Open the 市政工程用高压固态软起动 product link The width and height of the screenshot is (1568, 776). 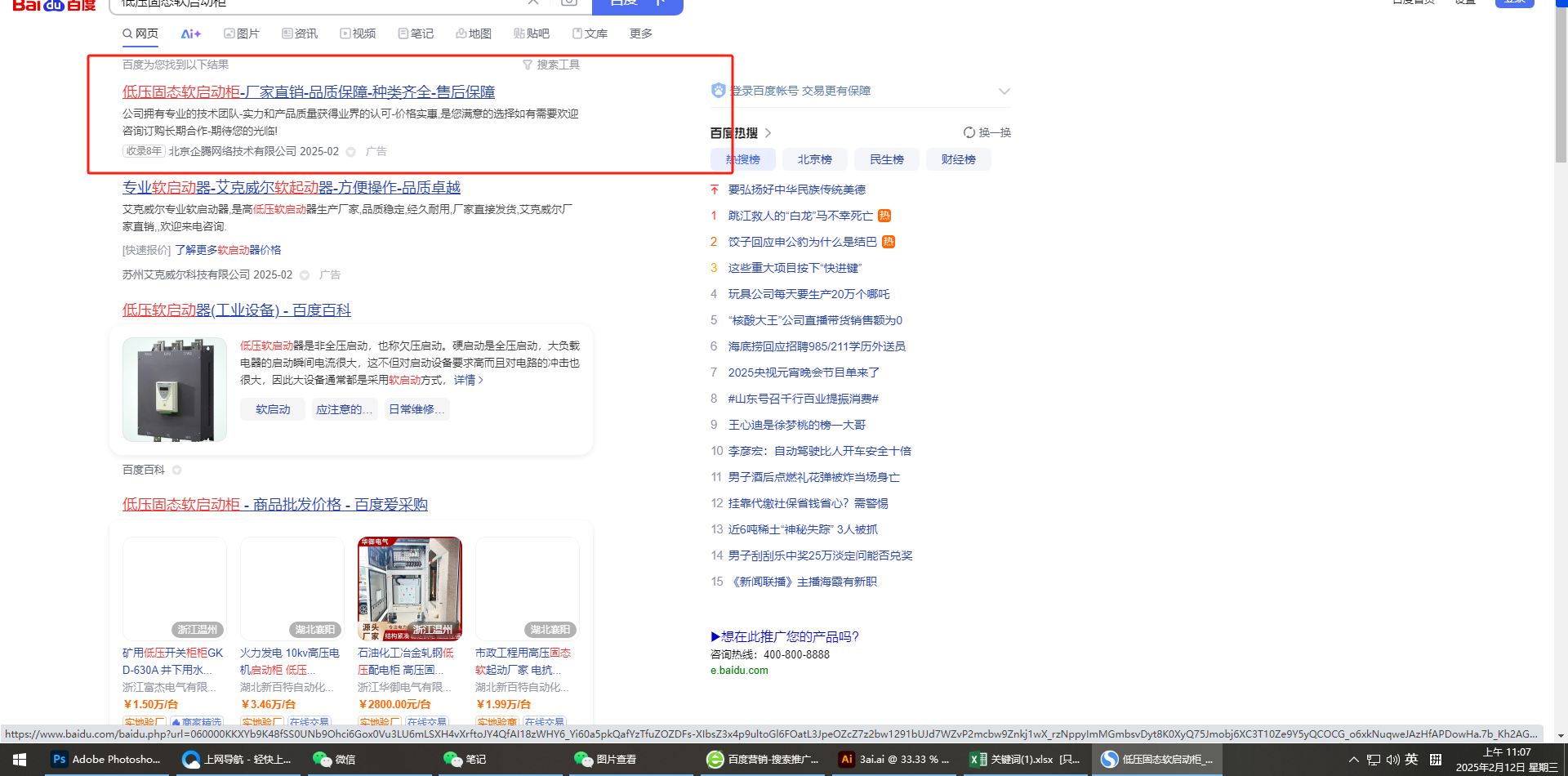(523, 662)
